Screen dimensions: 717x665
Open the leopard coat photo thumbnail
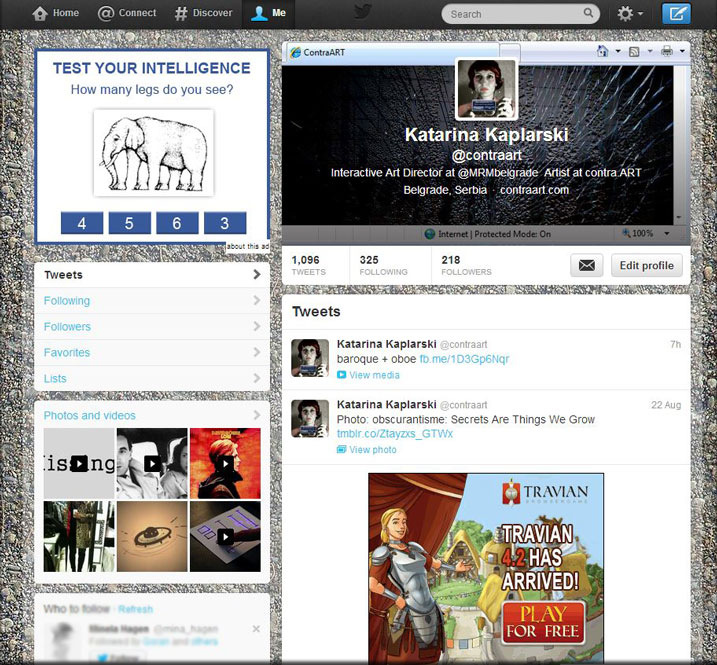(x=79, y=536)
